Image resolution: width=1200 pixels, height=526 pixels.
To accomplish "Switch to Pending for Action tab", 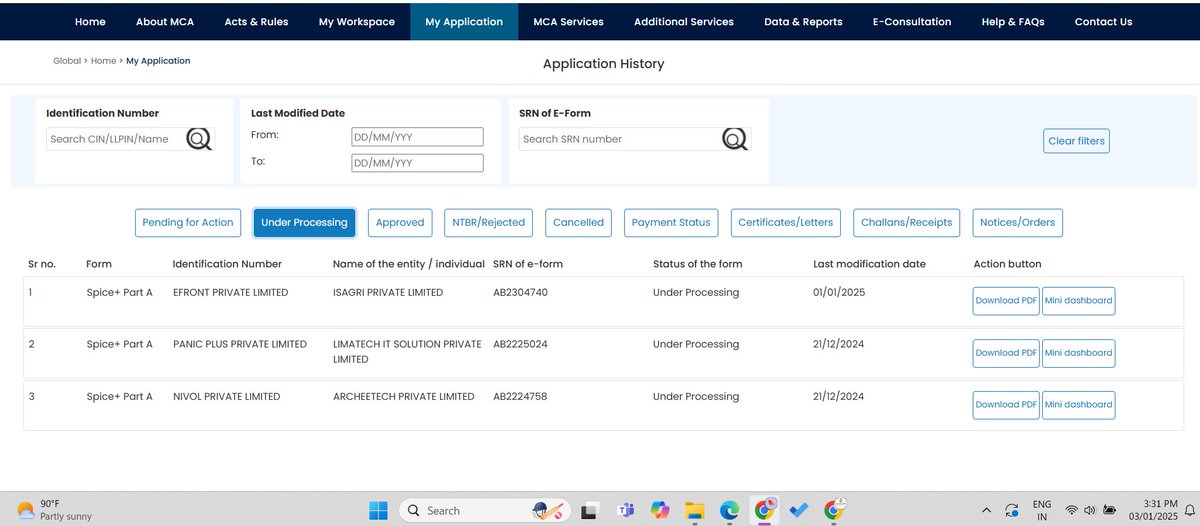I will point(188,223).
